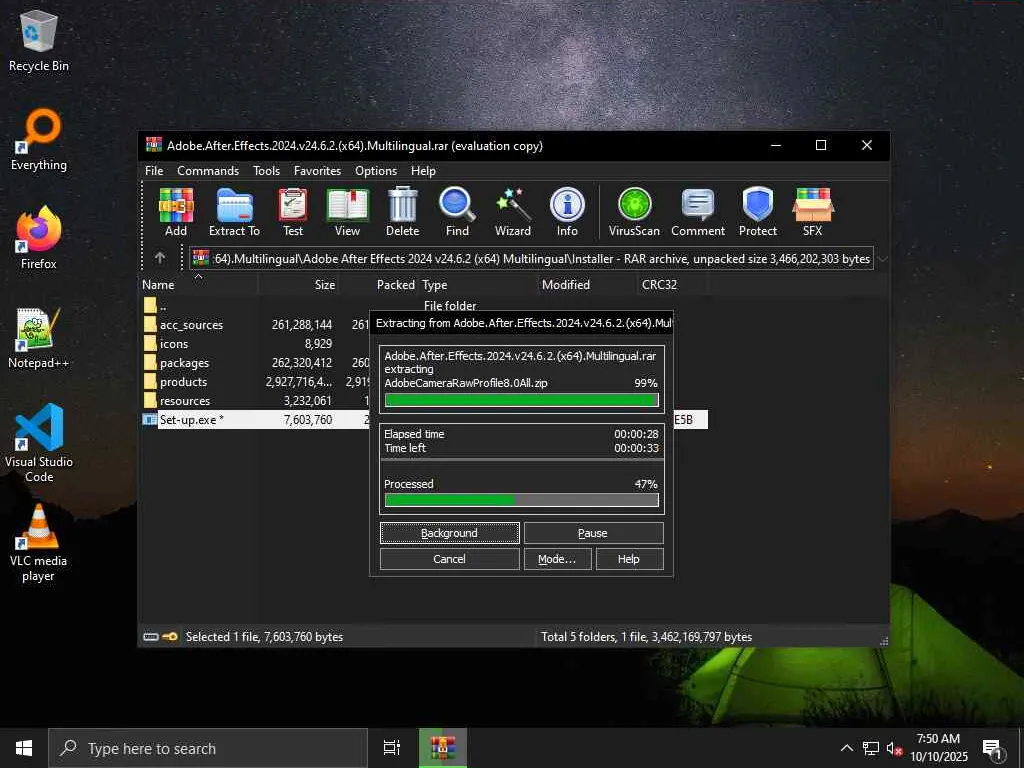Go up one folder level arrow
The height and width of the screenshot is (768, 1024).
pos(160,259)
